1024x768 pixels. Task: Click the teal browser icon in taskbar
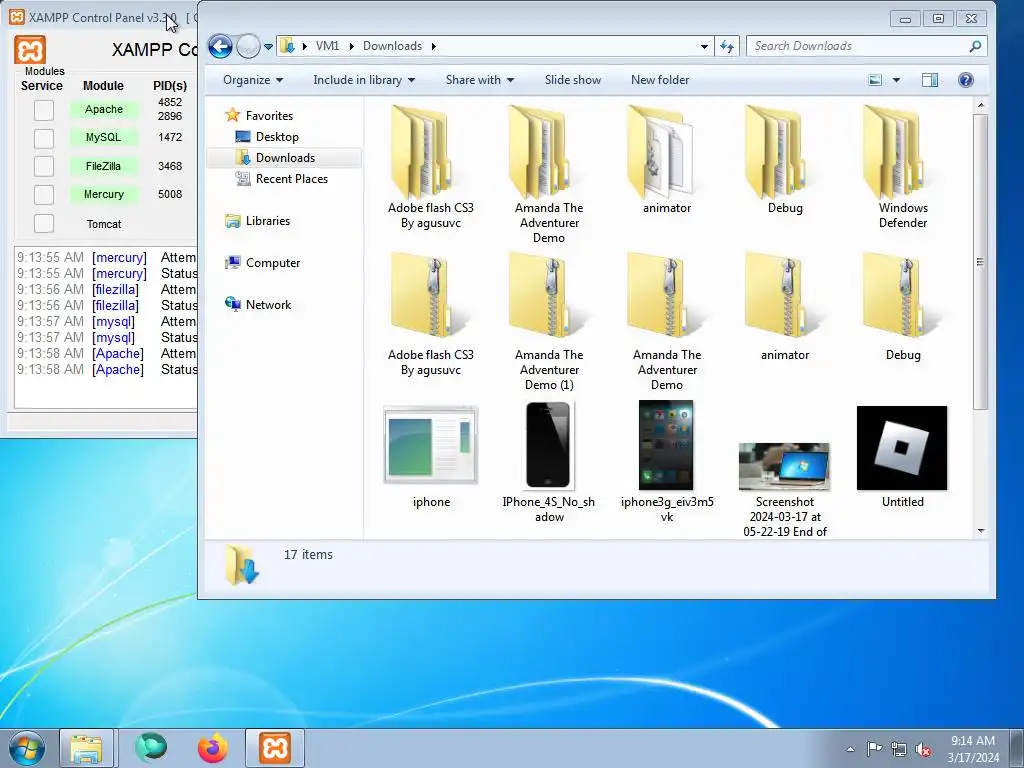coord(151,748)
